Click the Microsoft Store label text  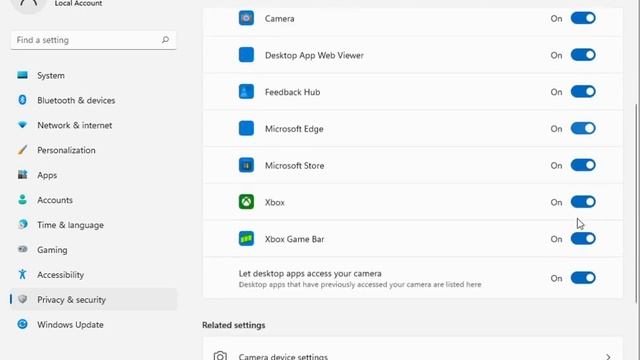(294, 165)
